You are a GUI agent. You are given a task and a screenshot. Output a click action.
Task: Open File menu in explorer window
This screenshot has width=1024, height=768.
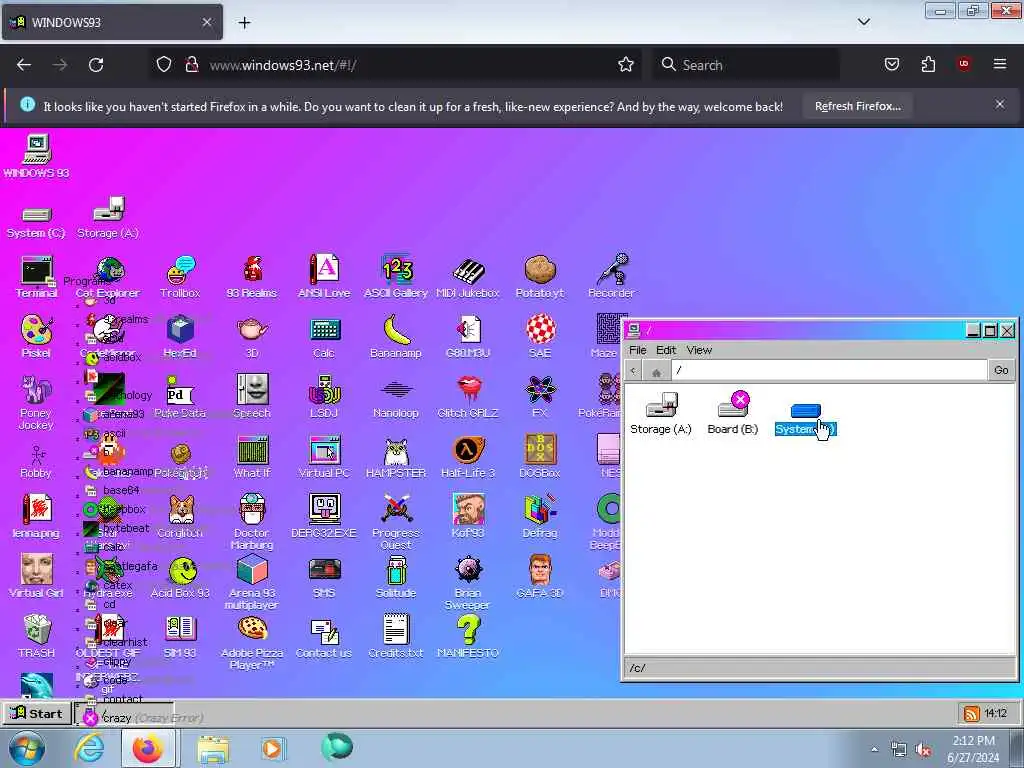click(637, 350)
